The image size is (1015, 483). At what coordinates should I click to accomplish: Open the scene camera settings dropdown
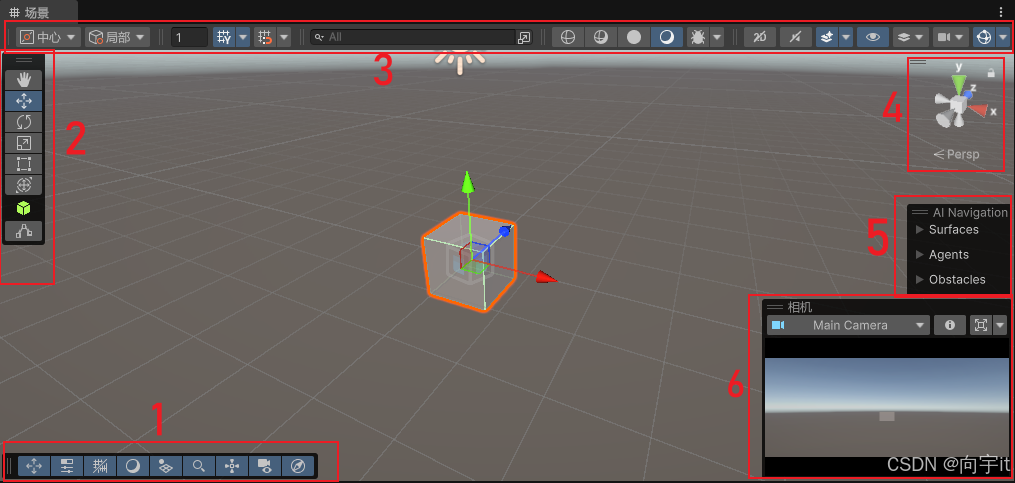click(x=950, y=37)
